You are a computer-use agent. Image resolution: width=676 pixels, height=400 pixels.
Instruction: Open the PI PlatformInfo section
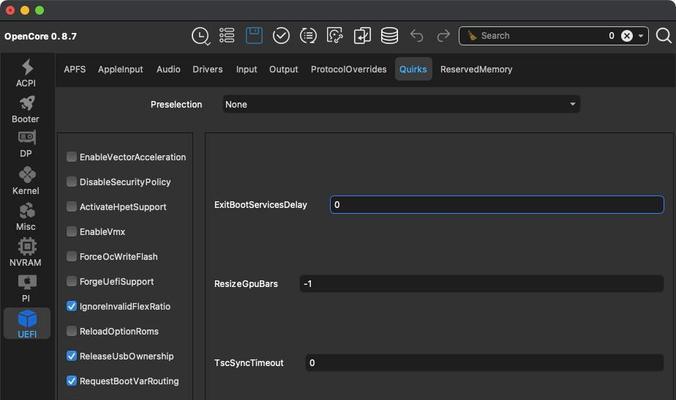pos(26,288)
